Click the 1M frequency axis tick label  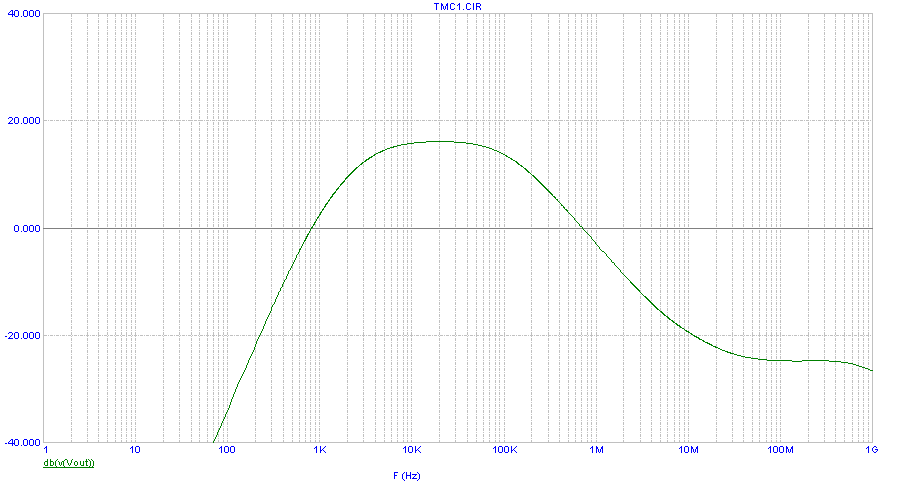597,450
